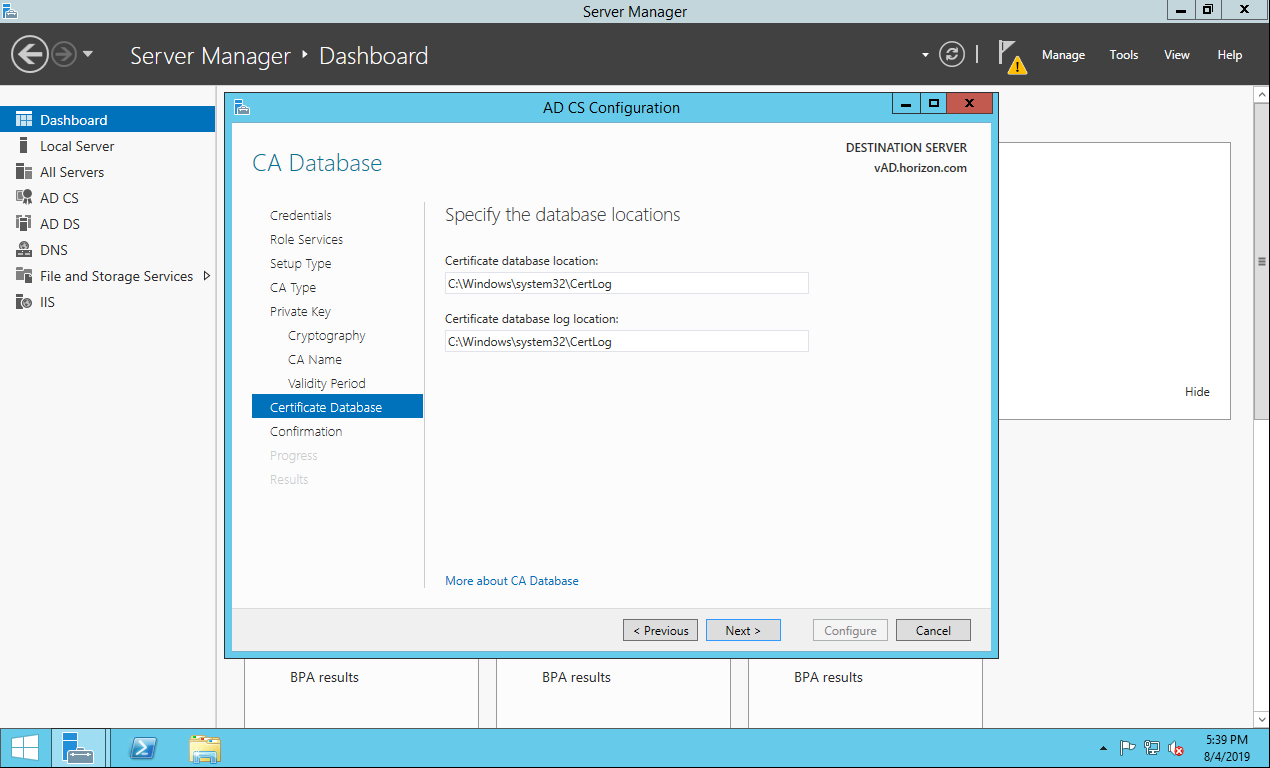Viewport: 1270px width, 768px height.
Task: Click the Previous button
Action: 660,630
